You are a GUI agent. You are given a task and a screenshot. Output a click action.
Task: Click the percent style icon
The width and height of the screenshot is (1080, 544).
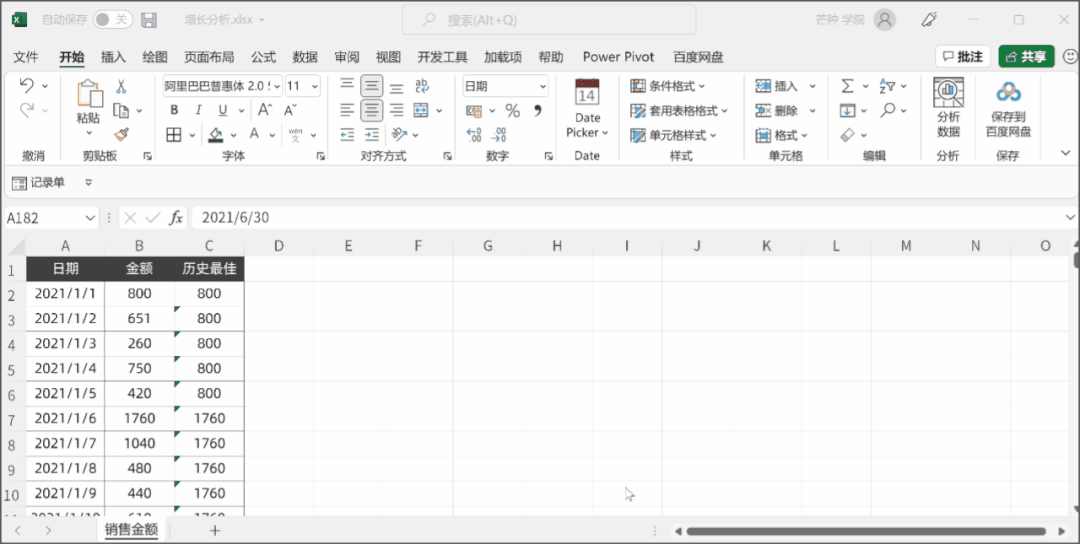pos(512,110)
